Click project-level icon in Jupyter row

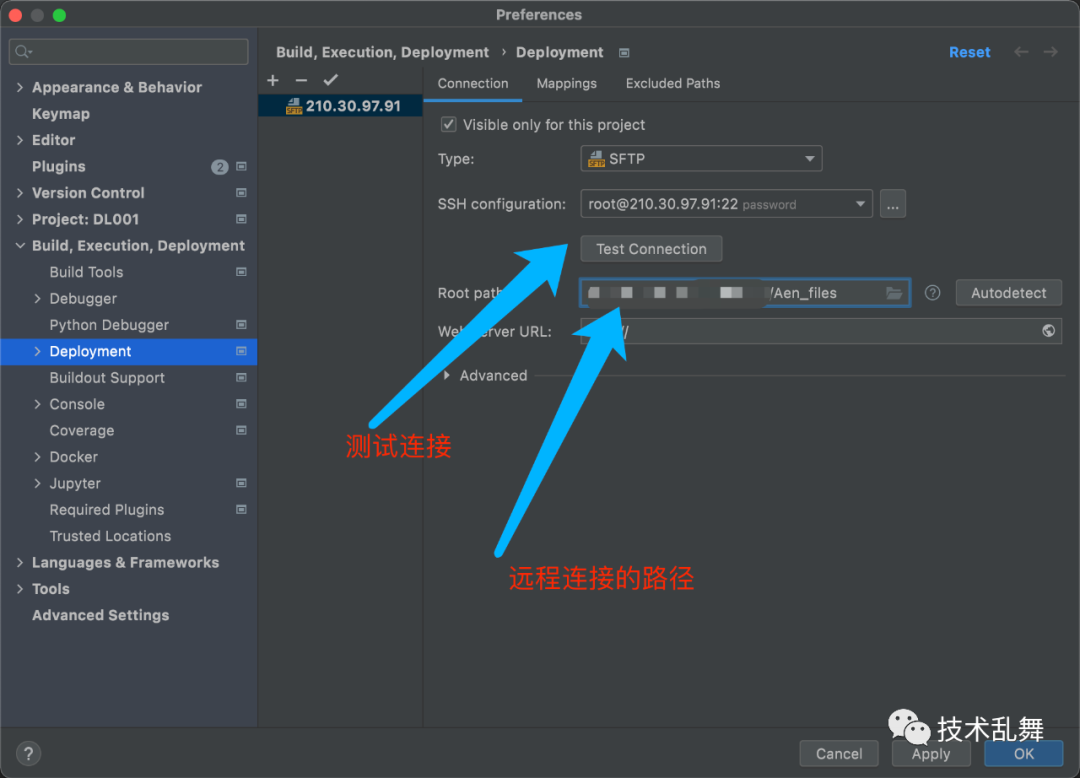[x=241, y=483]
